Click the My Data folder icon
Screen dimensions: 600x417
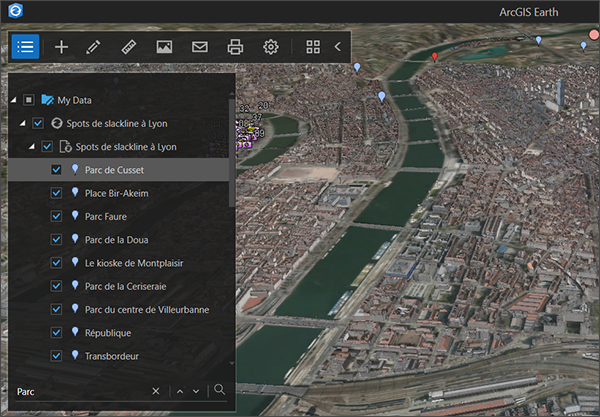pyautogui.click(x=47, y=100)
